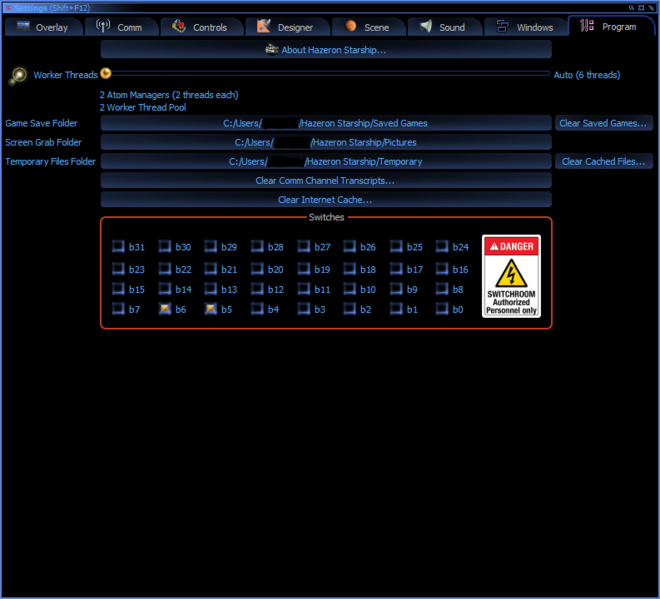Open the Screen Grab Folder path
Screen dimensions: 660x599
pos(326,142)
